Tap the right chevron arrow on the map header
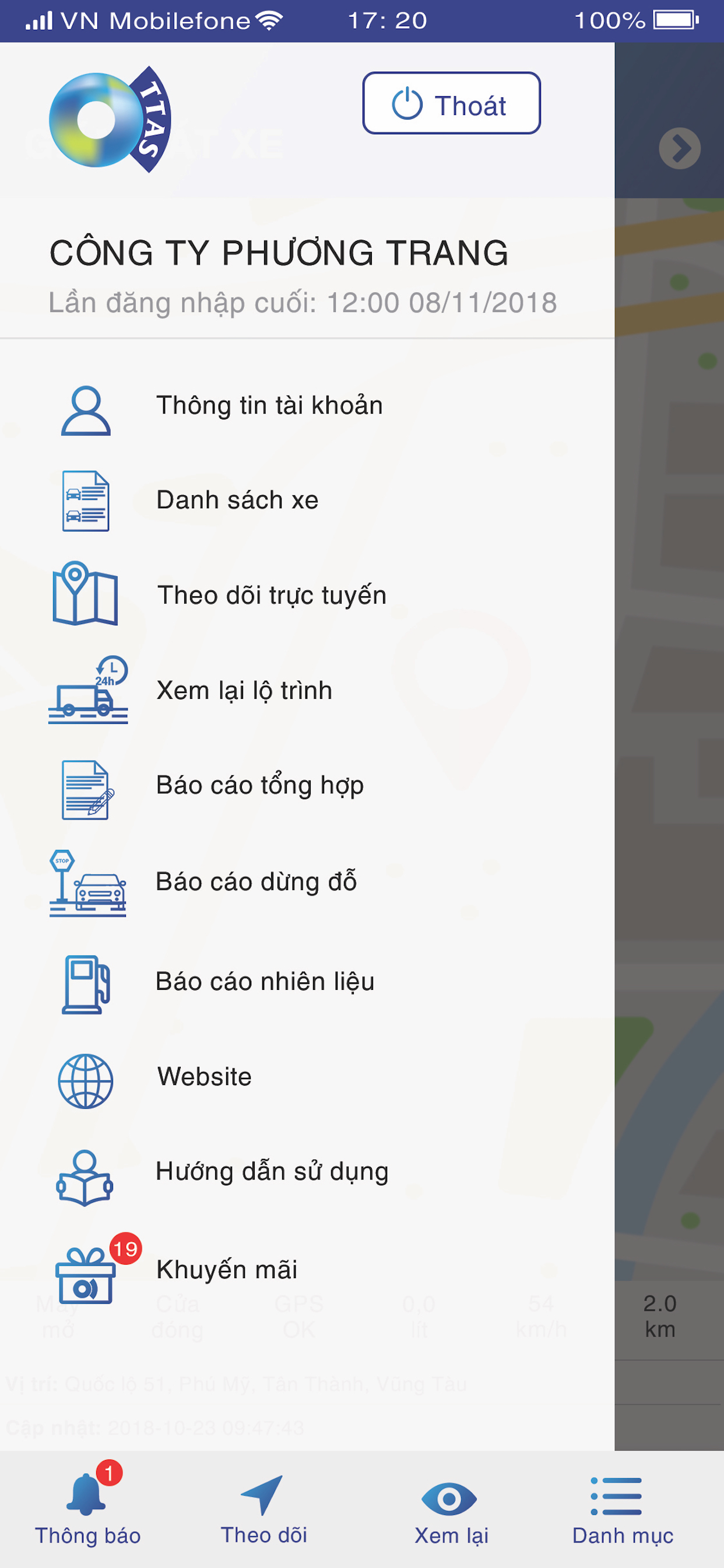This screenshot has height=1568, width=724. [680, 149]
